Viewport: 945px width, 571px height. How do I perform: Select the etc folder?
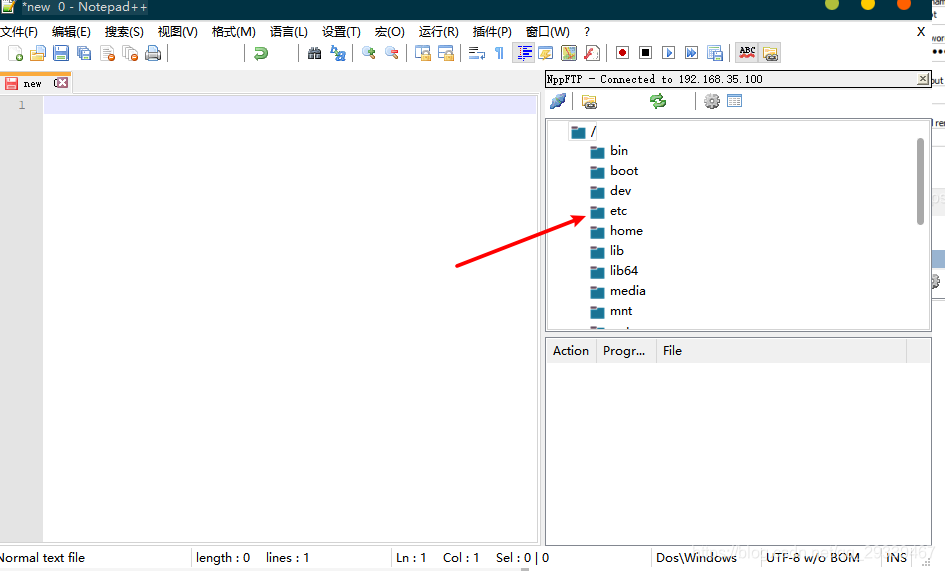609,211
